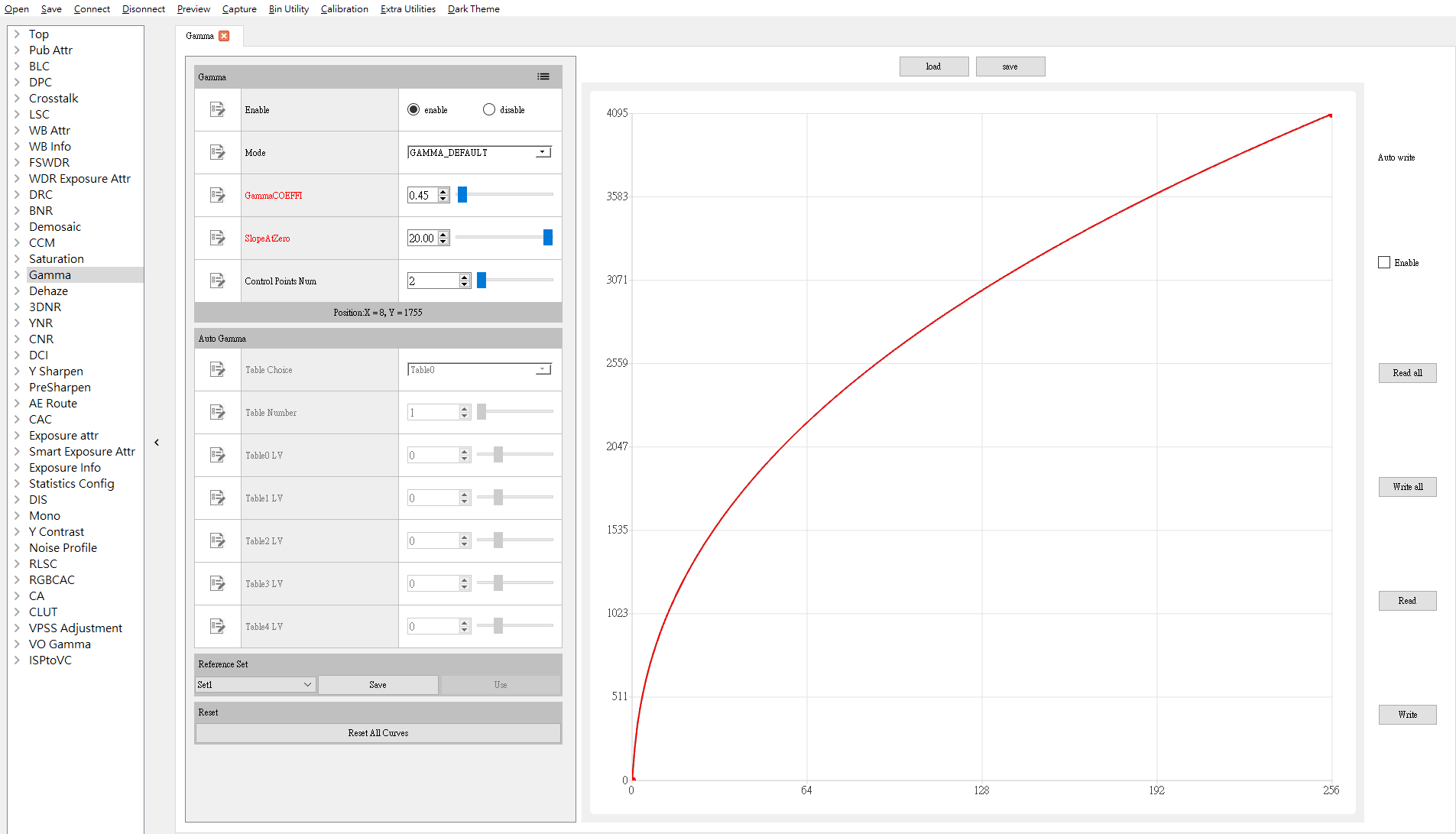The width and height of the screenshot is (1456, 834).
Task: Open the Reference Set Set1 dropdown
Action: pos(255,685)
